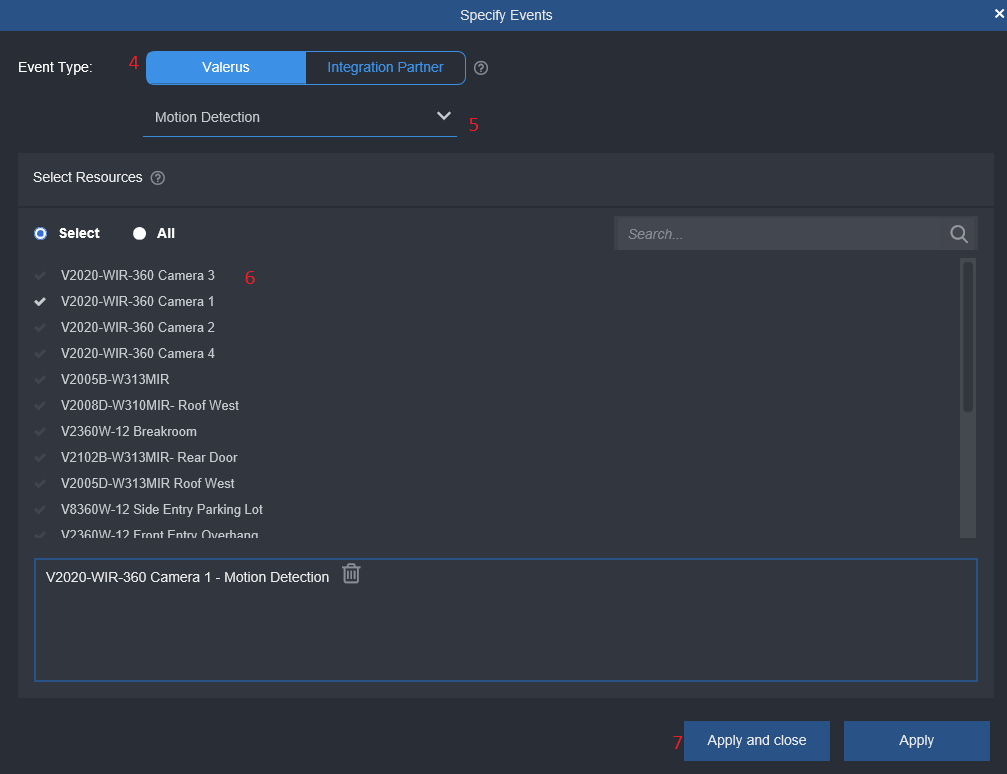Open the Motion Detection dropdown
Image resolution: width=1007 pixels, height=774 pixels.
point(300,118)
